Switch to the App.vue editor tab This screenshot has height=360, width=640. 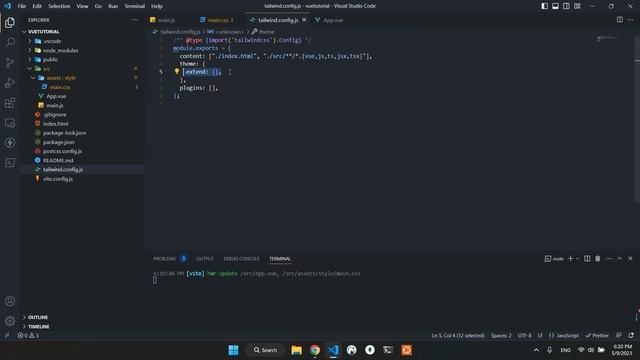tap(333, 20)
